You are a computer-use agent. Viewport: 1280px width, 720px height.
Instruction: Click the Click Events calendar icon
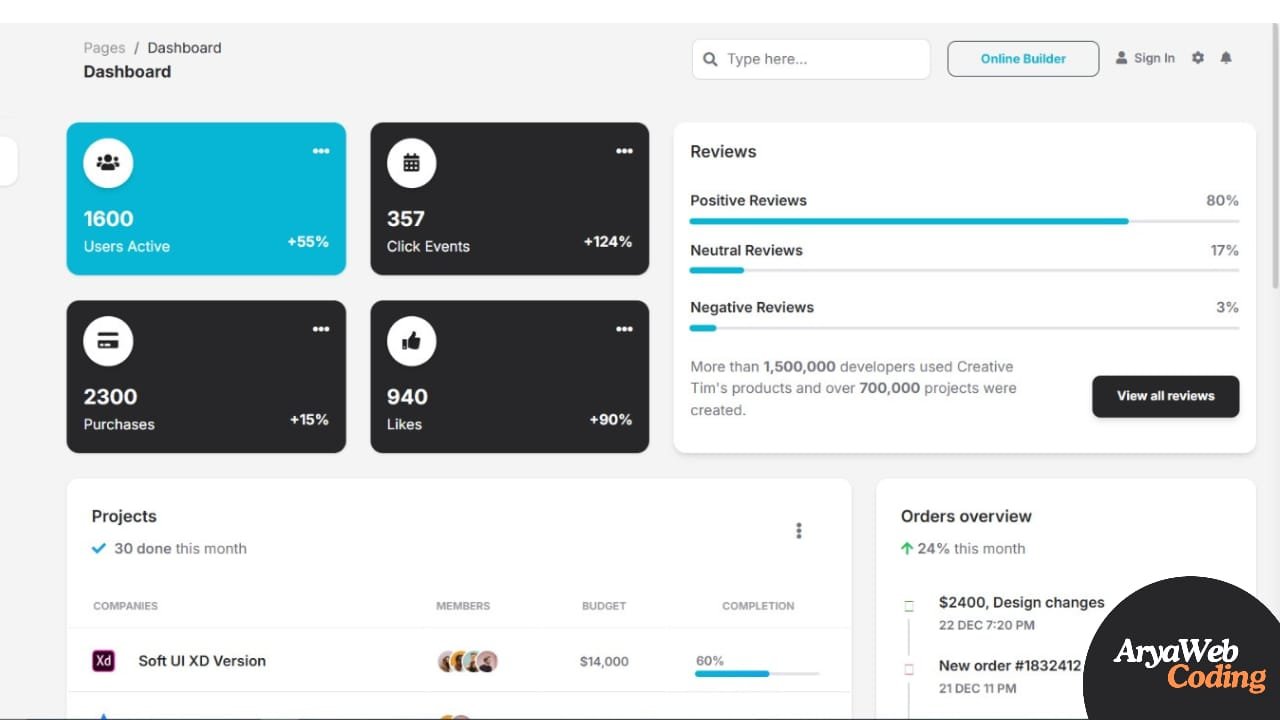[x=411, y=163]
